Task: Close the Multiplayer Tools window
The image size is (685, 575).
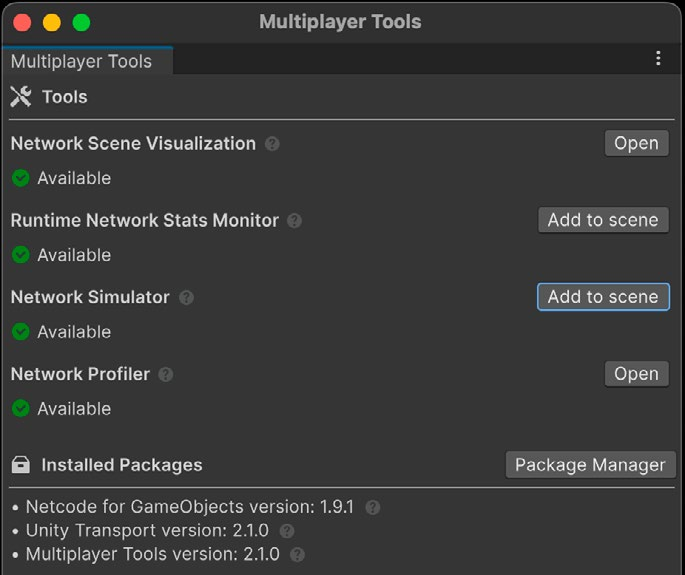Action: coord(22,23)
